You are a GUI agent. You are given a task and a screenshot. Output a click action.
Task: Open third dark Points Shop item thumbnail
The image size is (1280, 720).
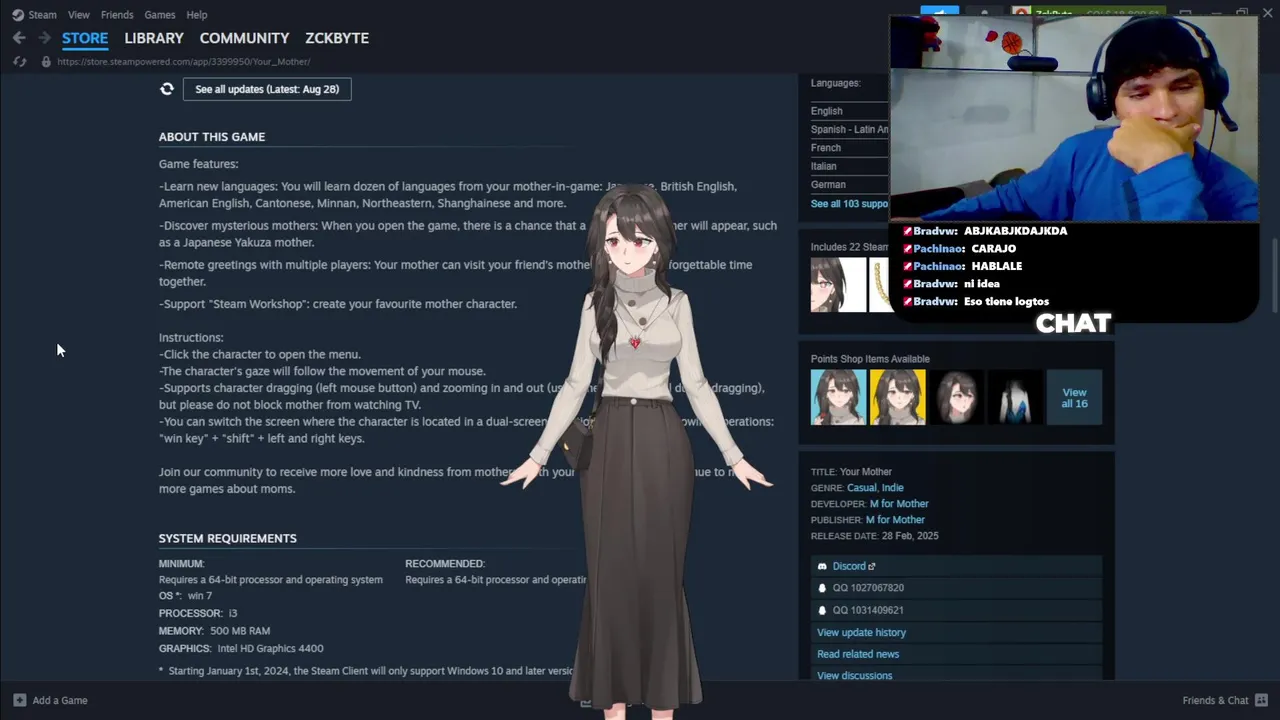tap(956, 398)
